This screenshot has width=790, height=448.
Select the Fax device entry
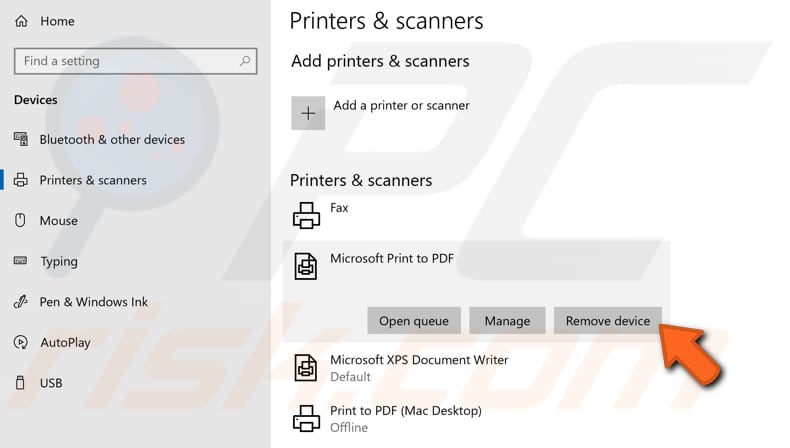(x=339, y=208)
